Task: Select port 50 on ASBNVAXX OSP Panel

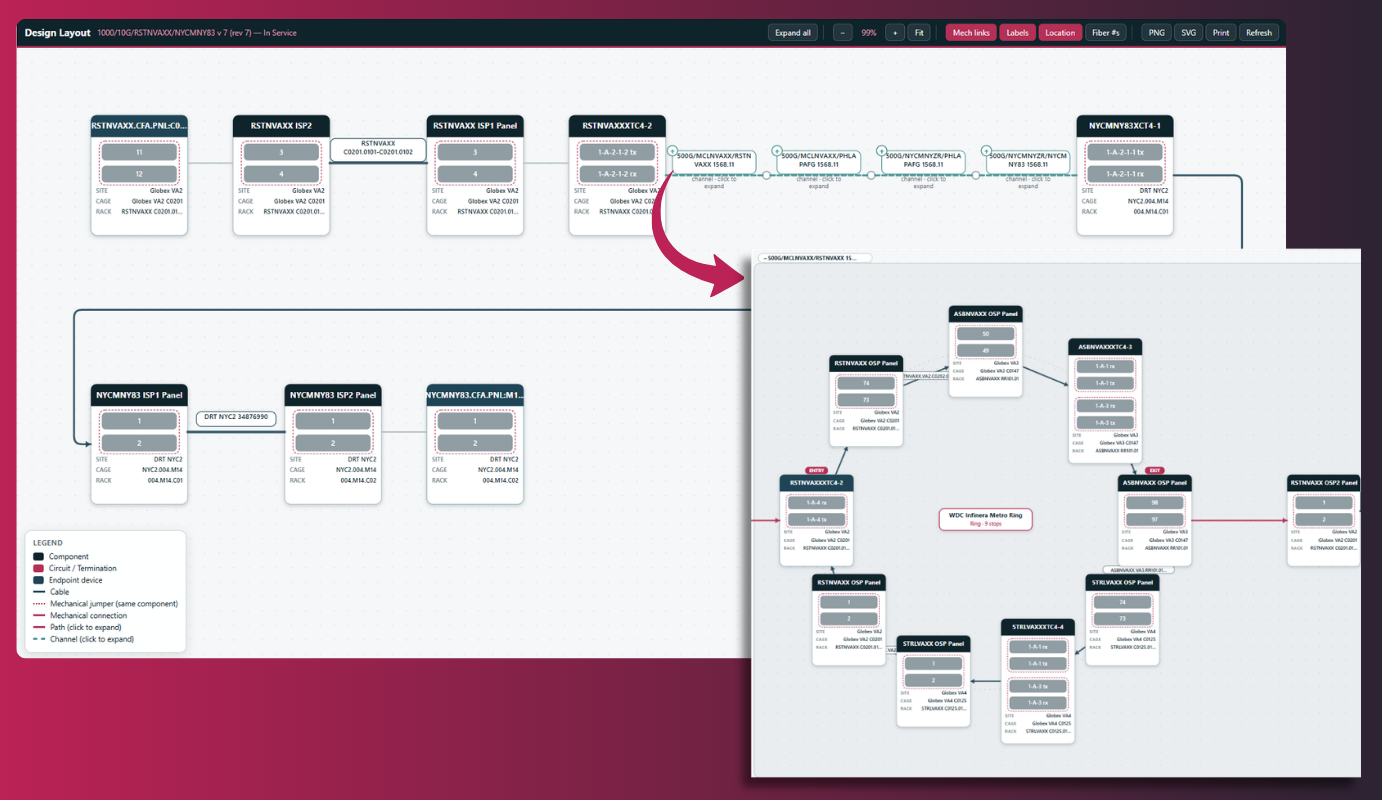Action: pos(985,334)
